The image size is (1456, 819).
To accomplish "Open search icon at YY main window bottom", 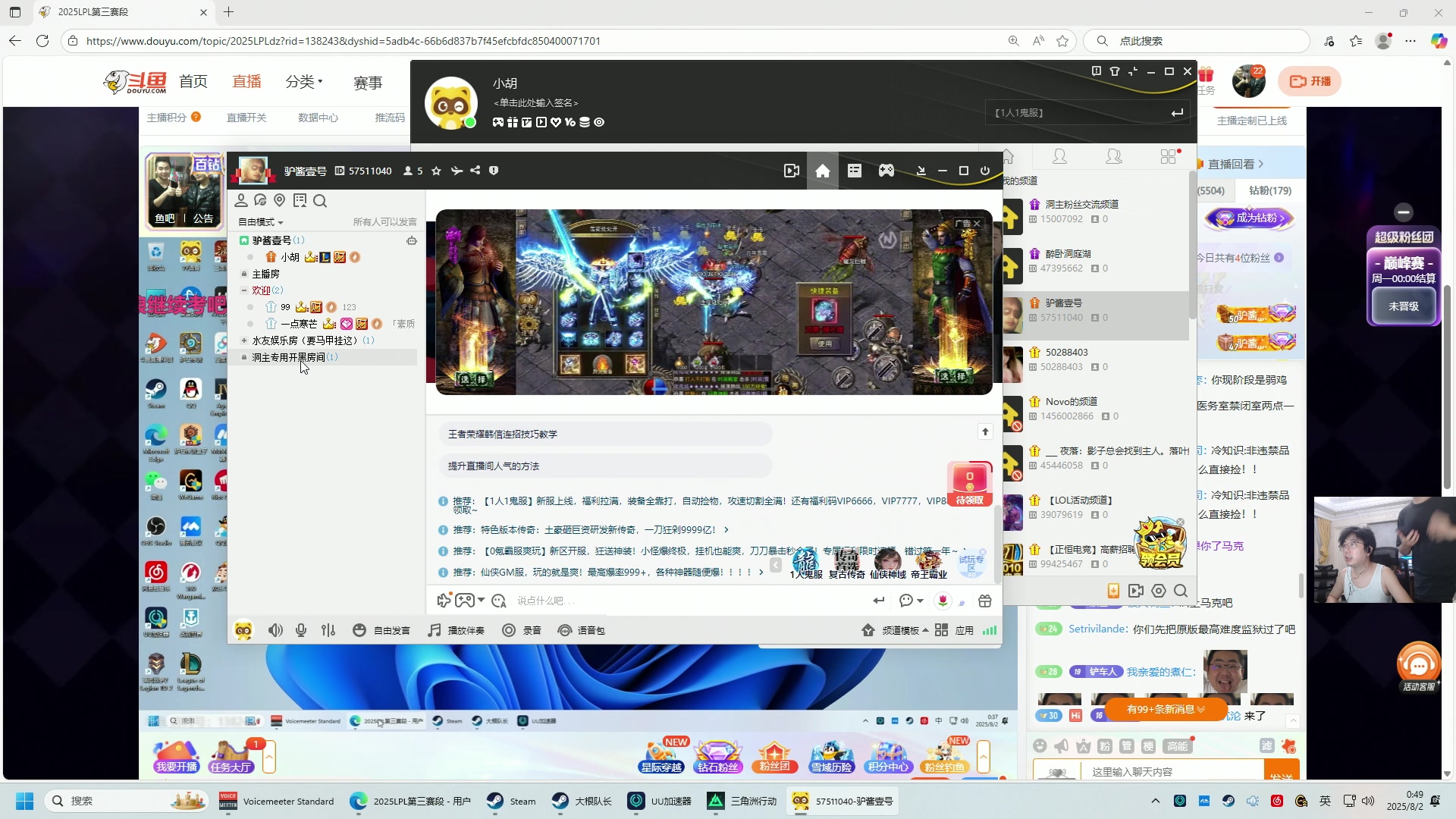I will (x=1181, y=591).
